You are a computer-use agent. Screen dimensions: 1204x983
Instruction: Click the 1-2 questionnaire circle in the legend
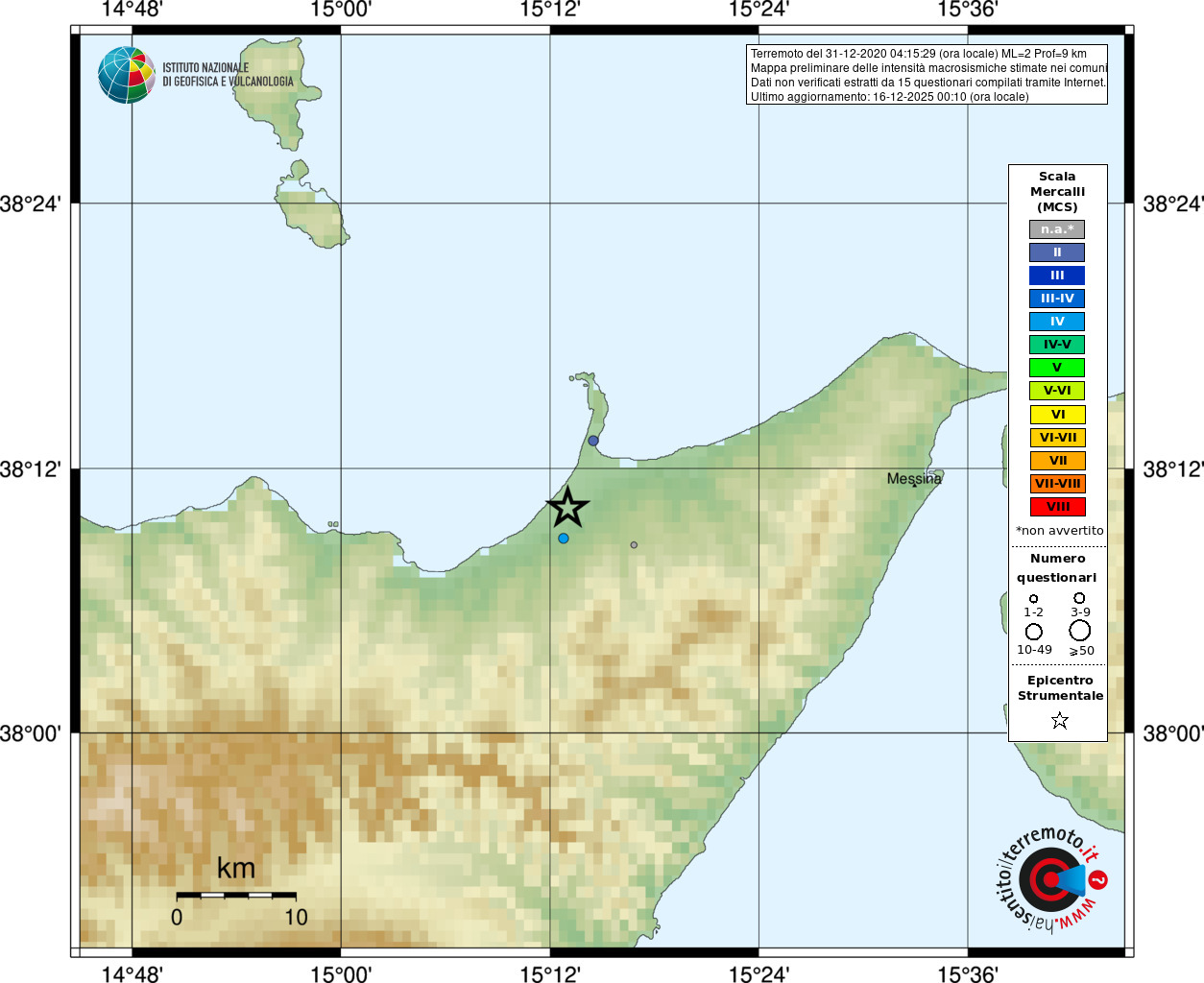tap(1034, 598)
